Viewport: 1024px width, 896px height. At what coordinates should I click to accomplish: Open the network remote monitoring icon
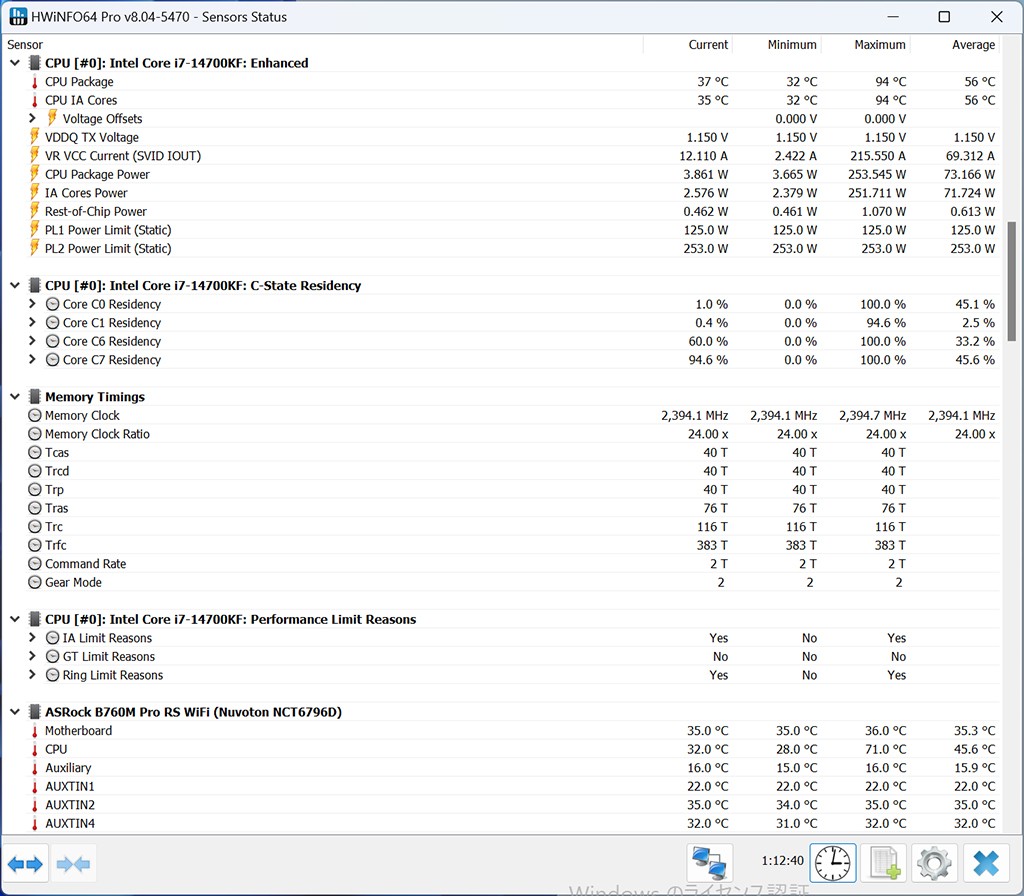pyautogui.click(x=710, y=863)
